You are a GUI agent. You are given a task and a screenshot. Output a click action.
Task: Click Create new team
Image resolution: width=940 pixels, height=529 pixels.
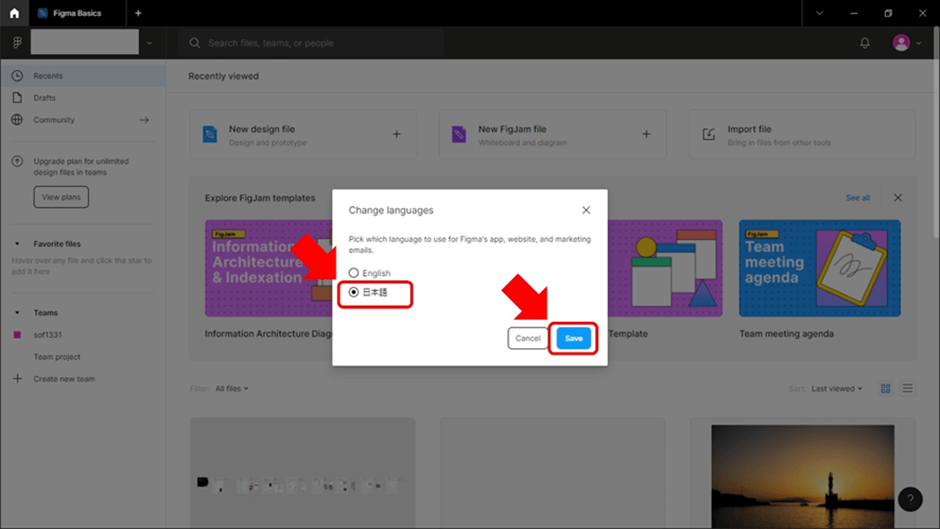64,379
